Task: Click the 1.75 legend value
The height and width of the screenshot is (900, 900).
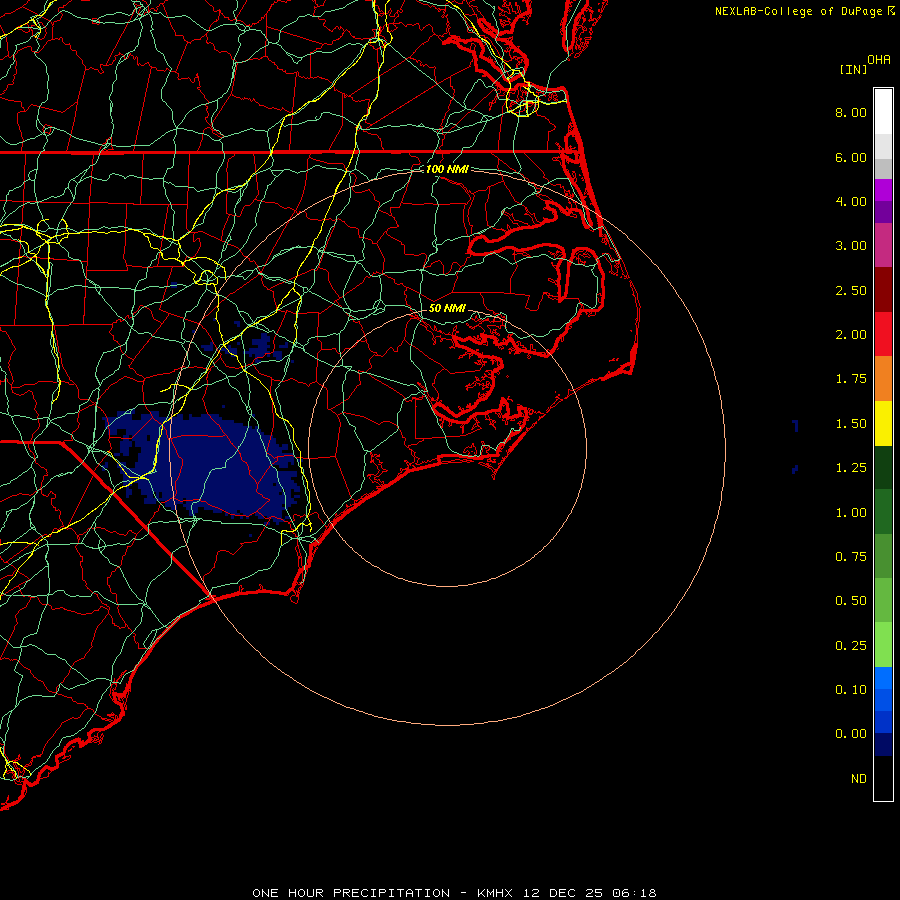Action: click(x=851, y=379)
